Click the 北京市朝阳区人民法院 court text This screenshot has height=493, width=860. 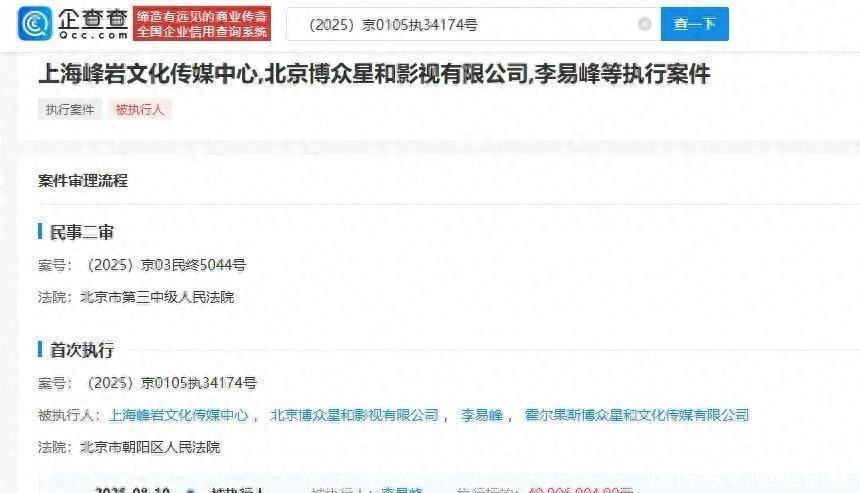150,447
